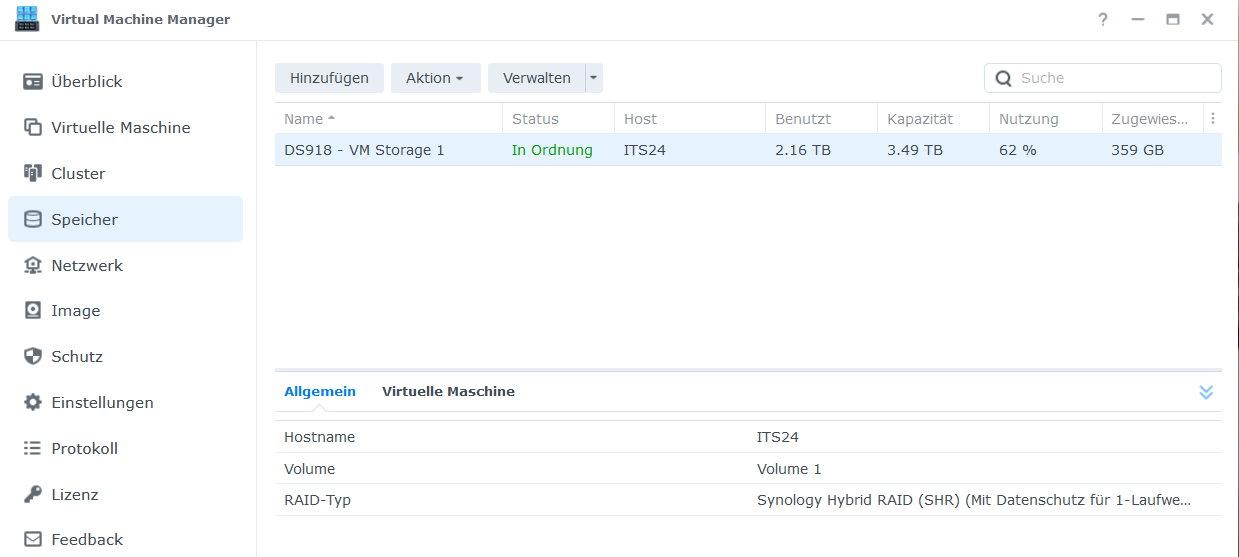Click the Verwalten button
This screenshot has height=557, width=1239.
[x=537, y=78]
